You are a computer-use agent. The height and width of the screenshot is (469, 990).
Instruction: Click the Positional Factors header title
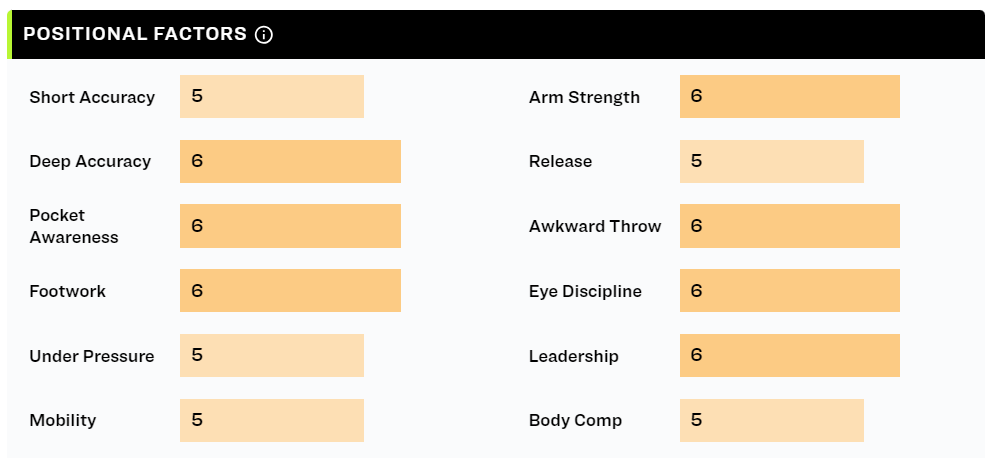pos(135,34)
